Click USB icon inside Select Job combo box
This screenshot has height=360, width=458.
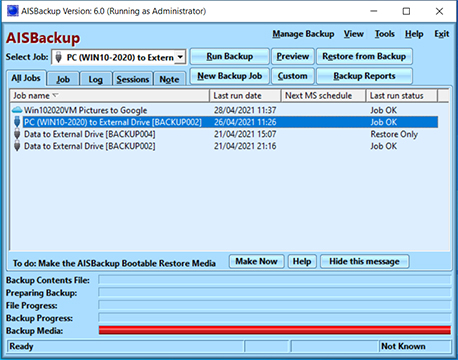tap(58, 57)
